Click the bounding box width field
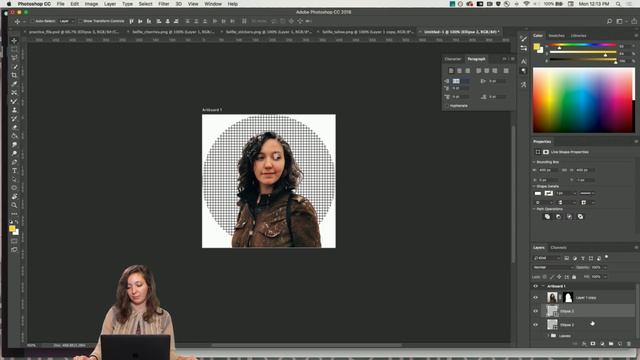640x360 pixels. click(548, 170)
